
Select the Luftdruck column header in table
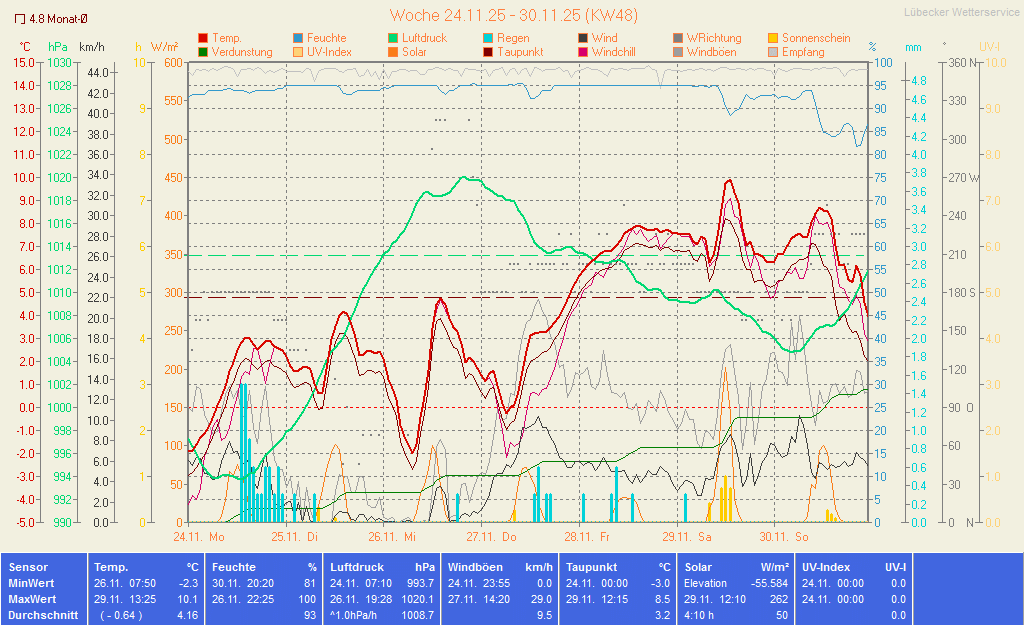357,567
